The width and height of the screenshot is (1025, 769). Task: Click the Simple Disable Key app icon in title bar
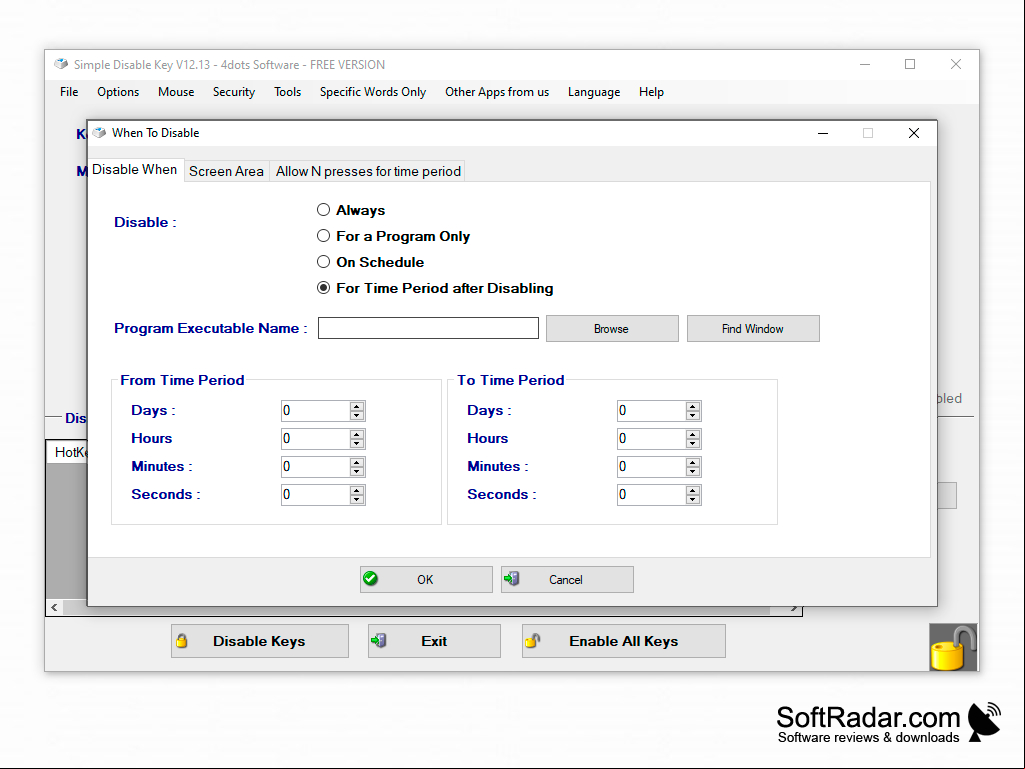[x=61, y=64]
